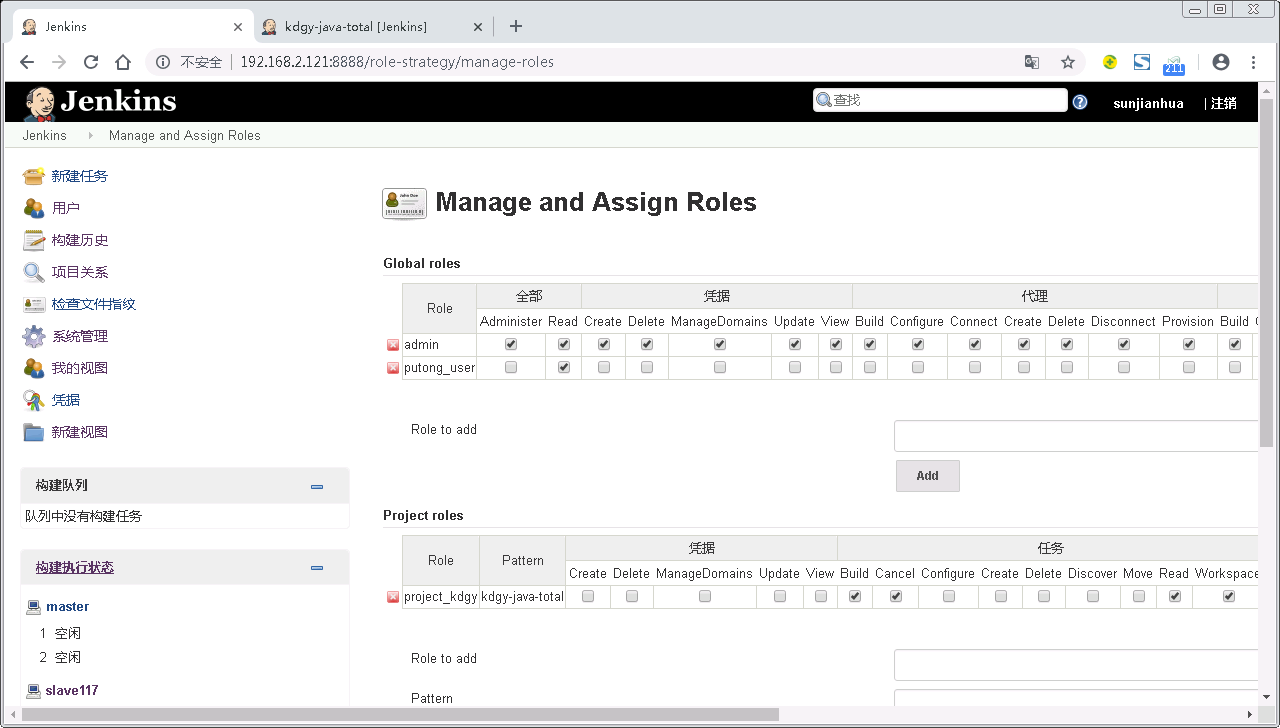This screenshot has width=1280, height=728.
Task: Enable Move for the project_kdgy role
Action: [1139, 596]
